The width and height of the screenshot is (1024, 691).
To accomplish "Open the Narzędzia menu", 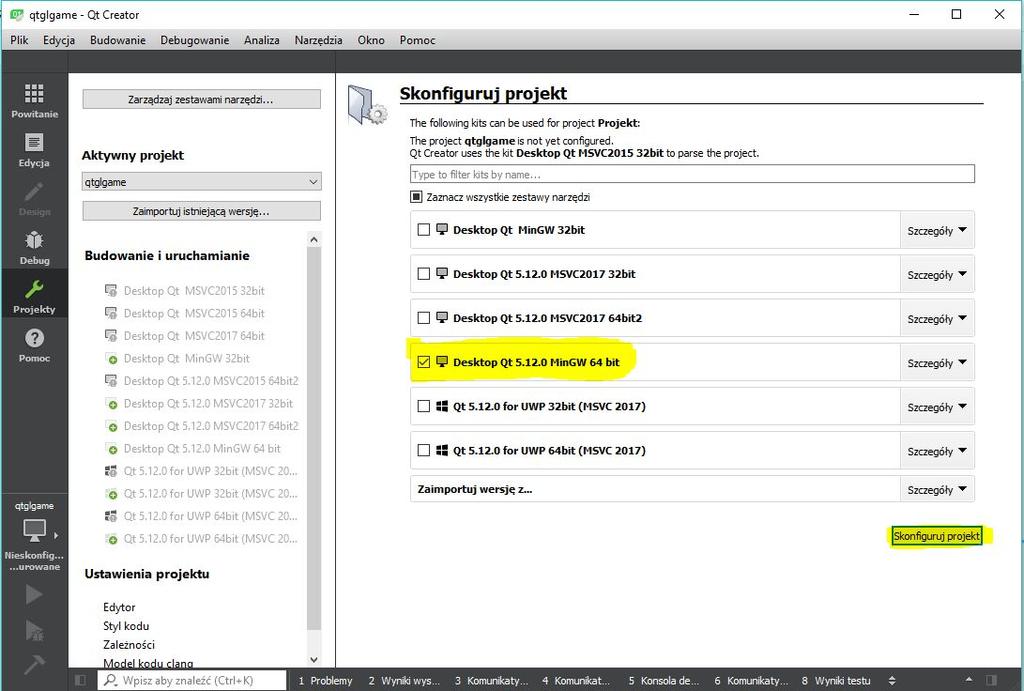I will (318, 40).
